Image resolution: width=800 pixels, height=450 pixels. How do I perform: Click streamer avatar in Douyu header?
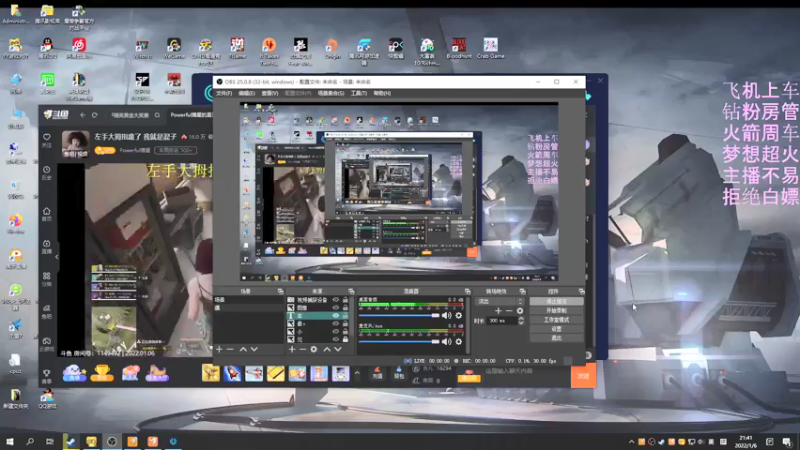(76, 143)
